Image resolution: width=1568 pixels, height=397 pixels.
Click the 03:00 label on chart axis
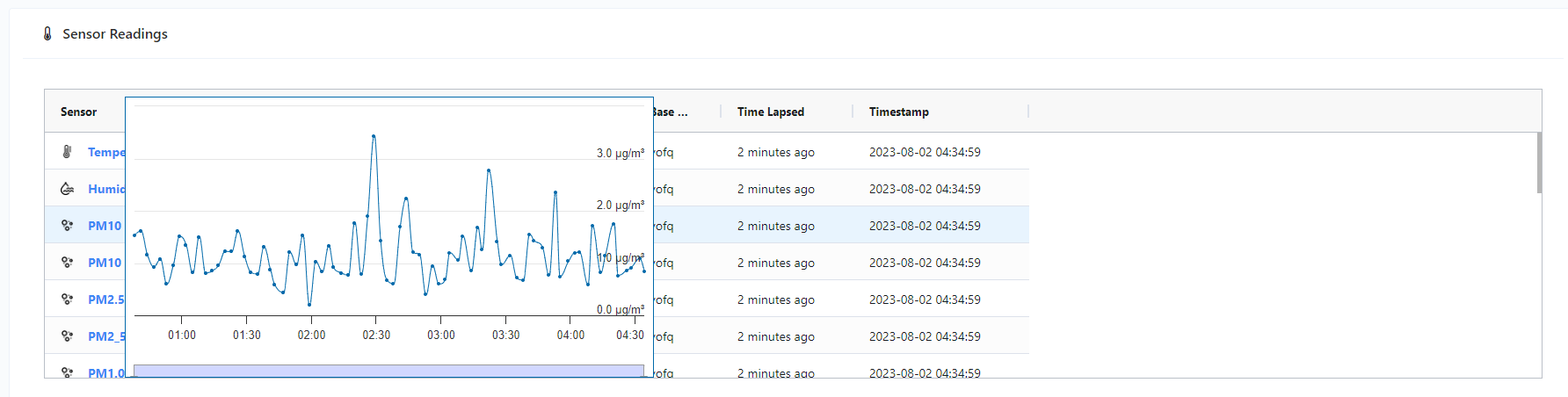point(441,336)
